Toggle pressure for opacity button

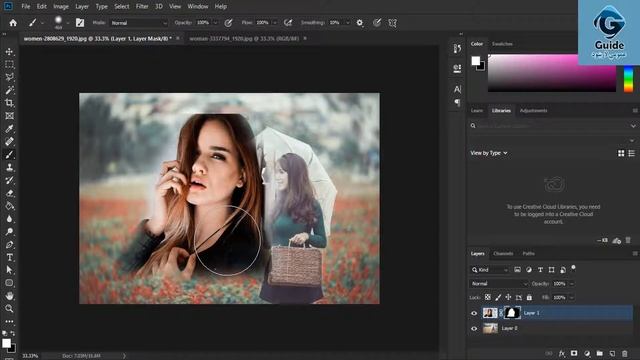click(x=228, y=23)
